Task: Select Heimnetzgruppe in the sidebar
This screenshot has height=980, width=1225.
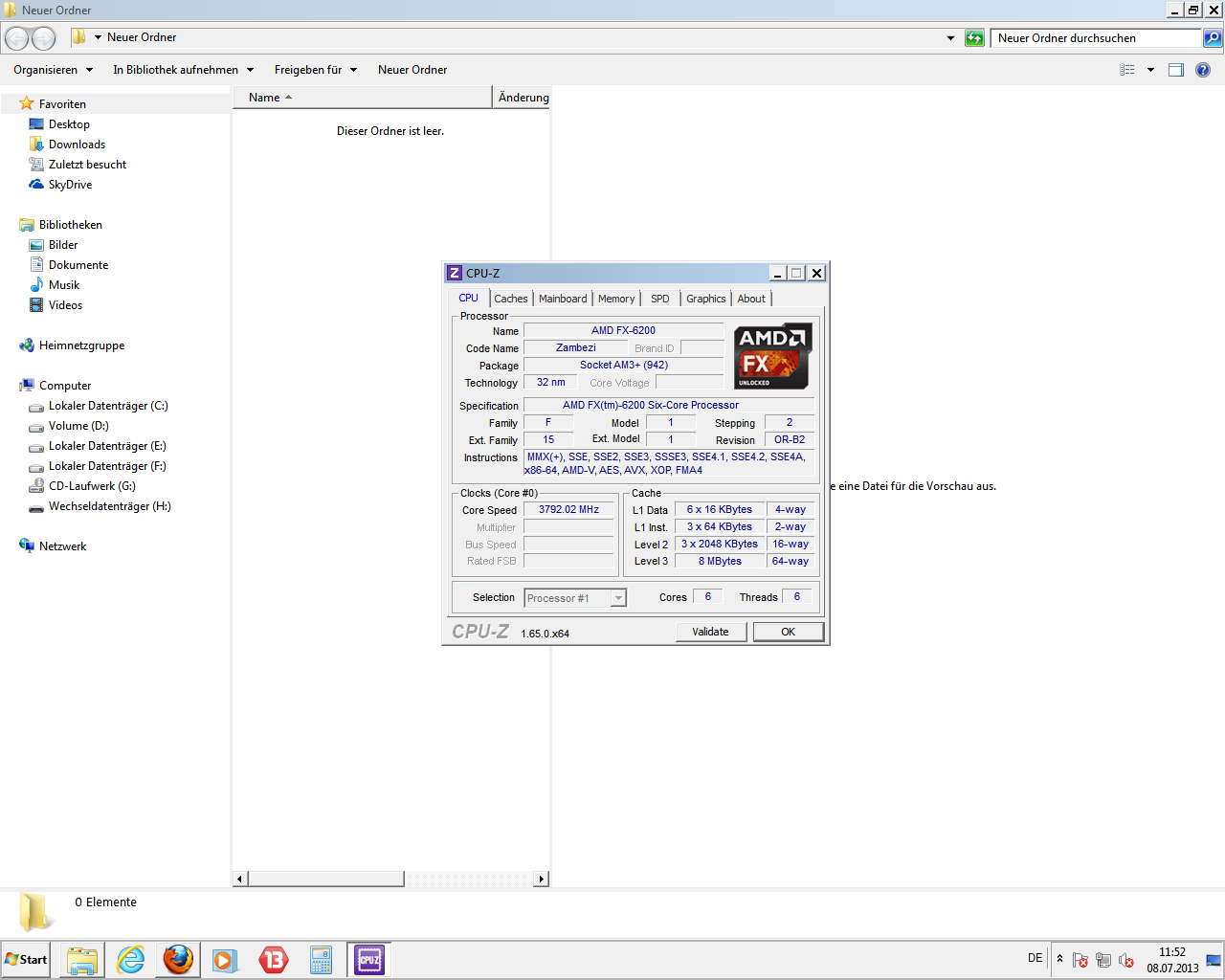Action: (x=81, y=345)
